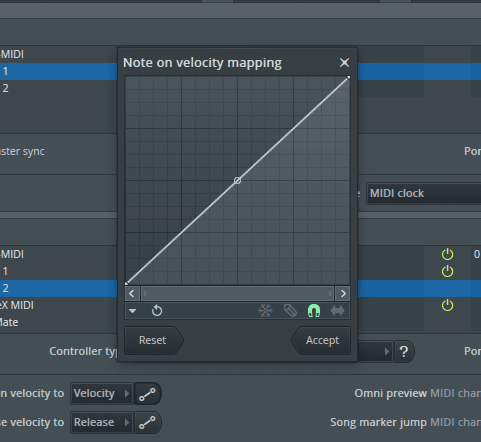
Task: Toggle the green snap magnet icon
Action: point(314,311)
